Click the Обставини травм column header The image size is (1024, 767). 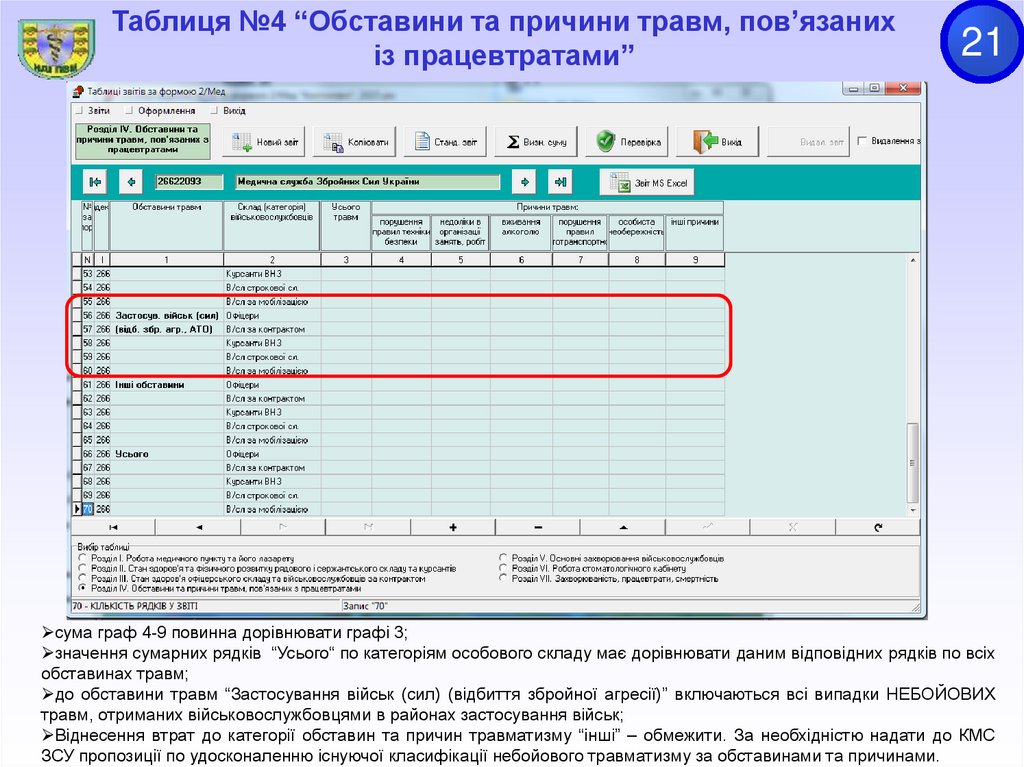(167, 225)
